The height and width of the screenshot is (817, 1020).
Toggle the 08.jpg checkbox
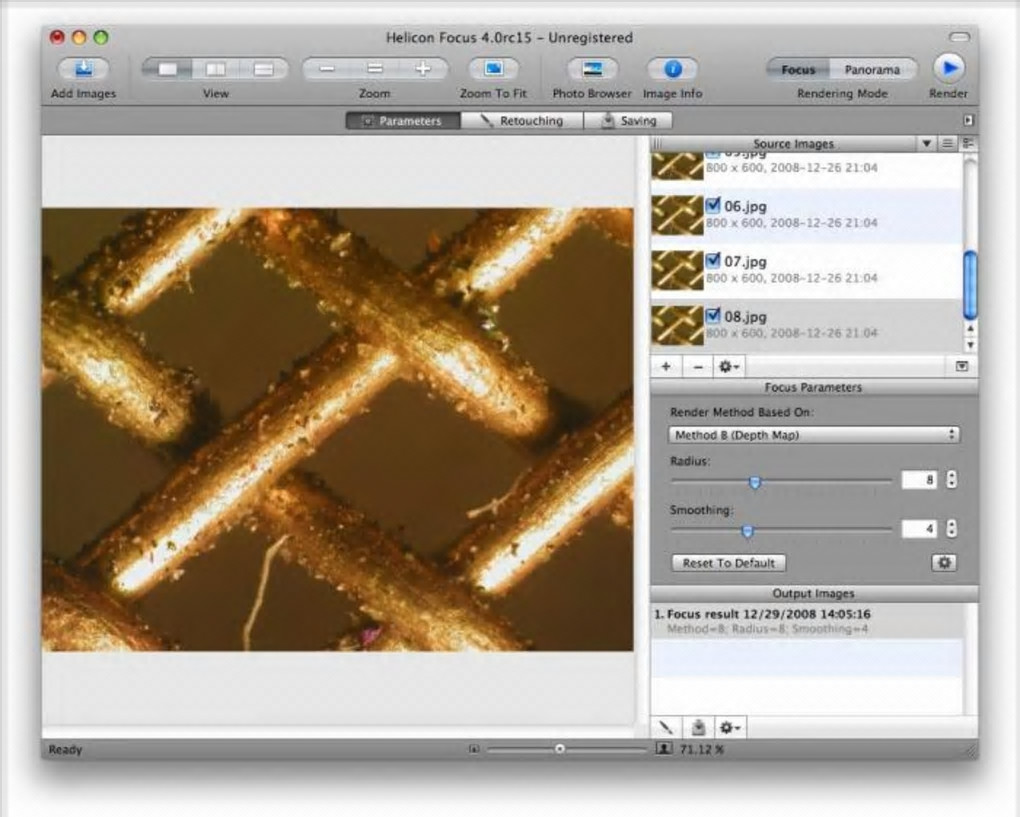point(713,316)
